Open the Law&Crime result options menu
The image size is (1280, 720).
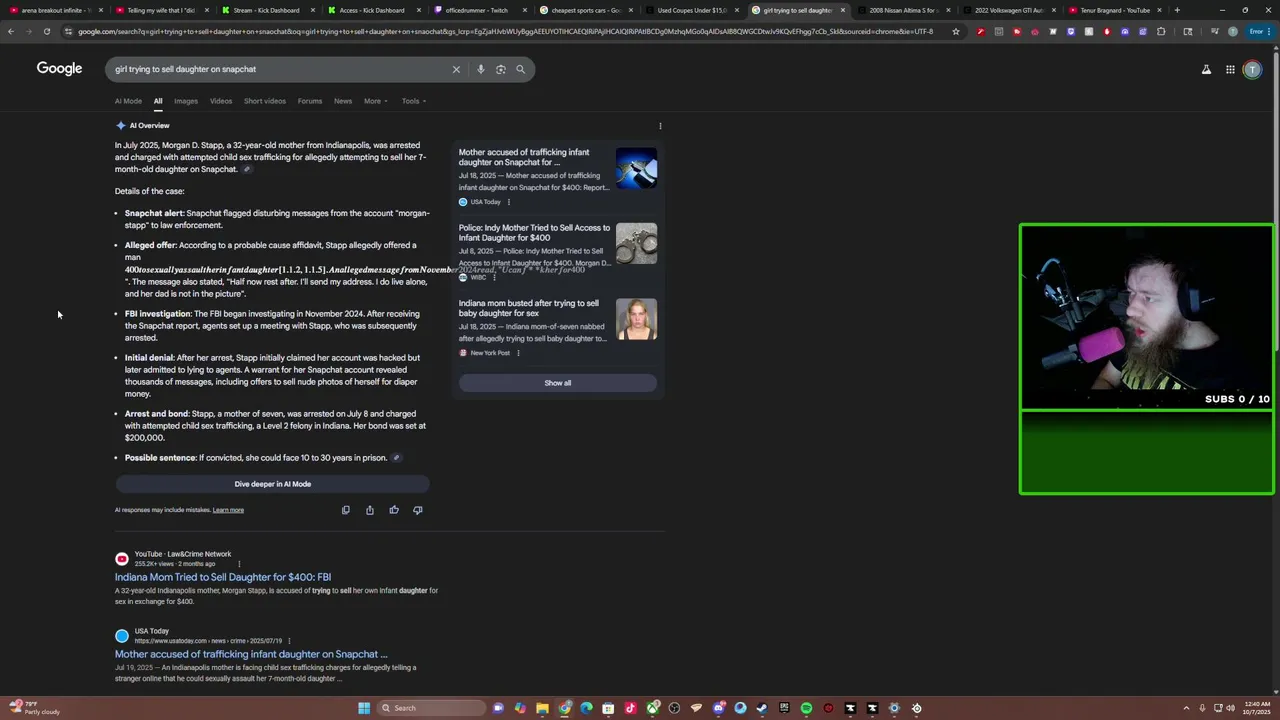tap(239, 564)
